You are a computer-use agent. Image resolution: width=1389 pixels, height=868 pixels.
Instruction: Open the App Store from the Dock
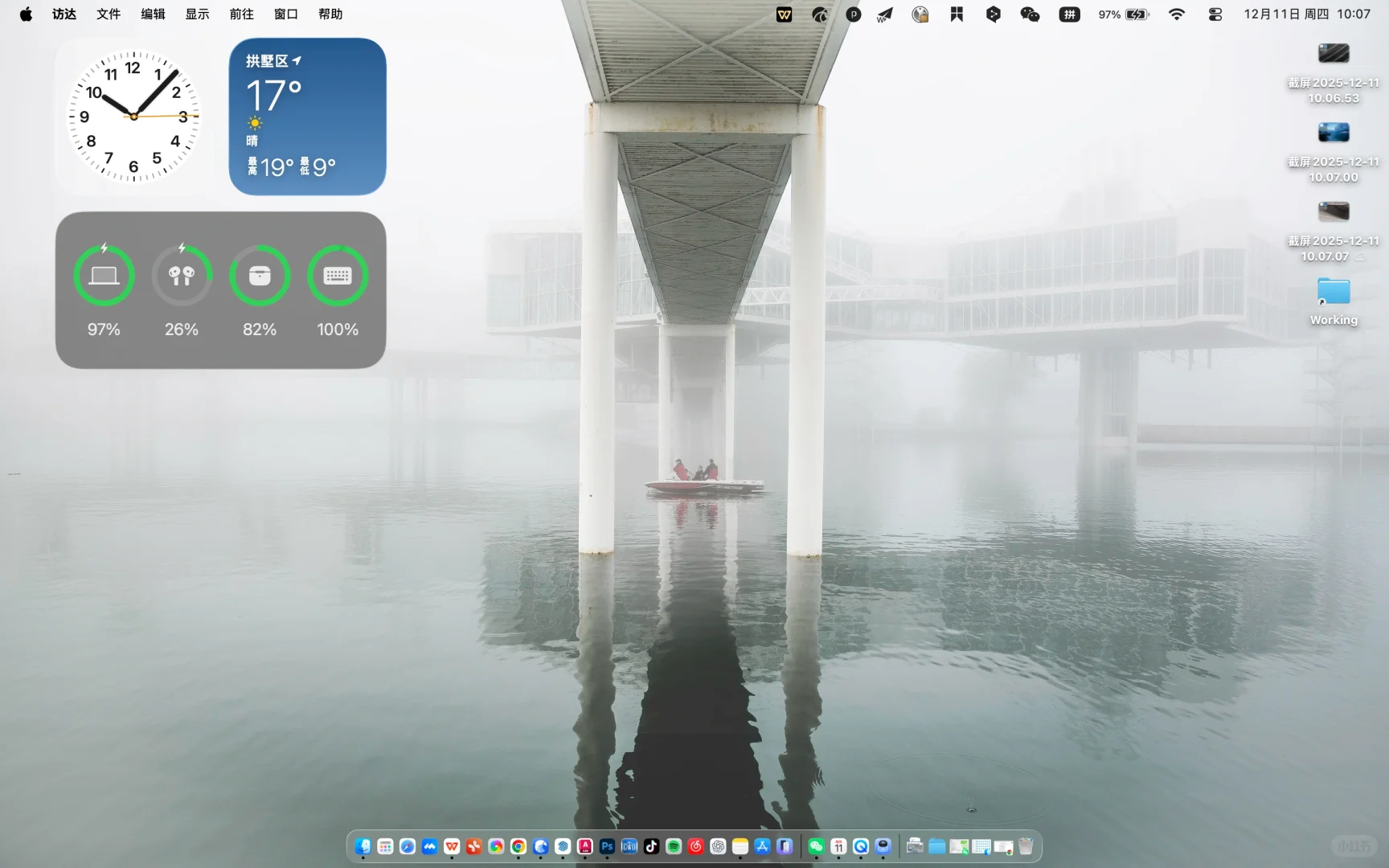pyautogui.click(x=761, y=845)
